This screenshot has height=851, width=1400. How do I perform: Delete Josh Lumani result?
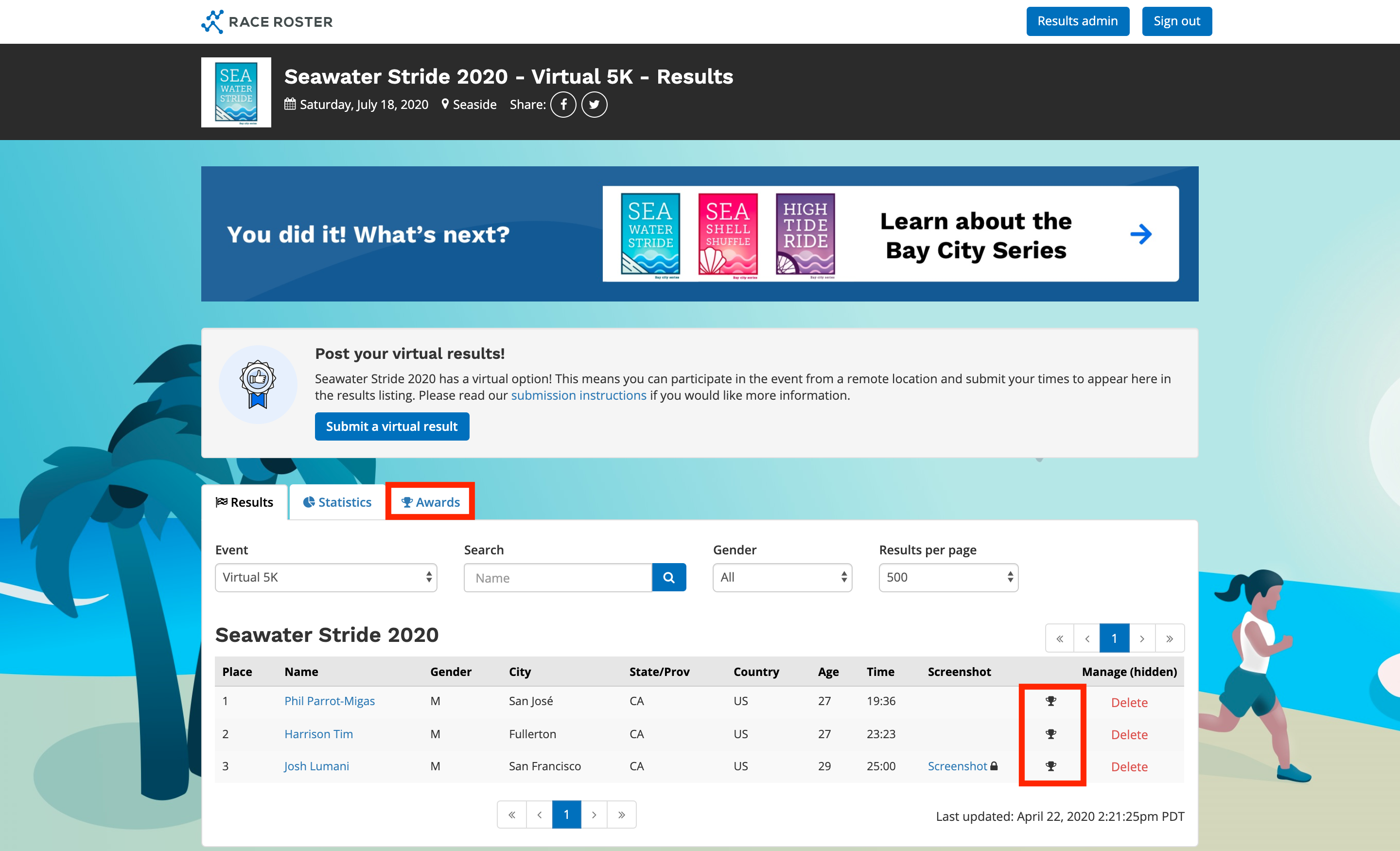[x=1129, y=767]
